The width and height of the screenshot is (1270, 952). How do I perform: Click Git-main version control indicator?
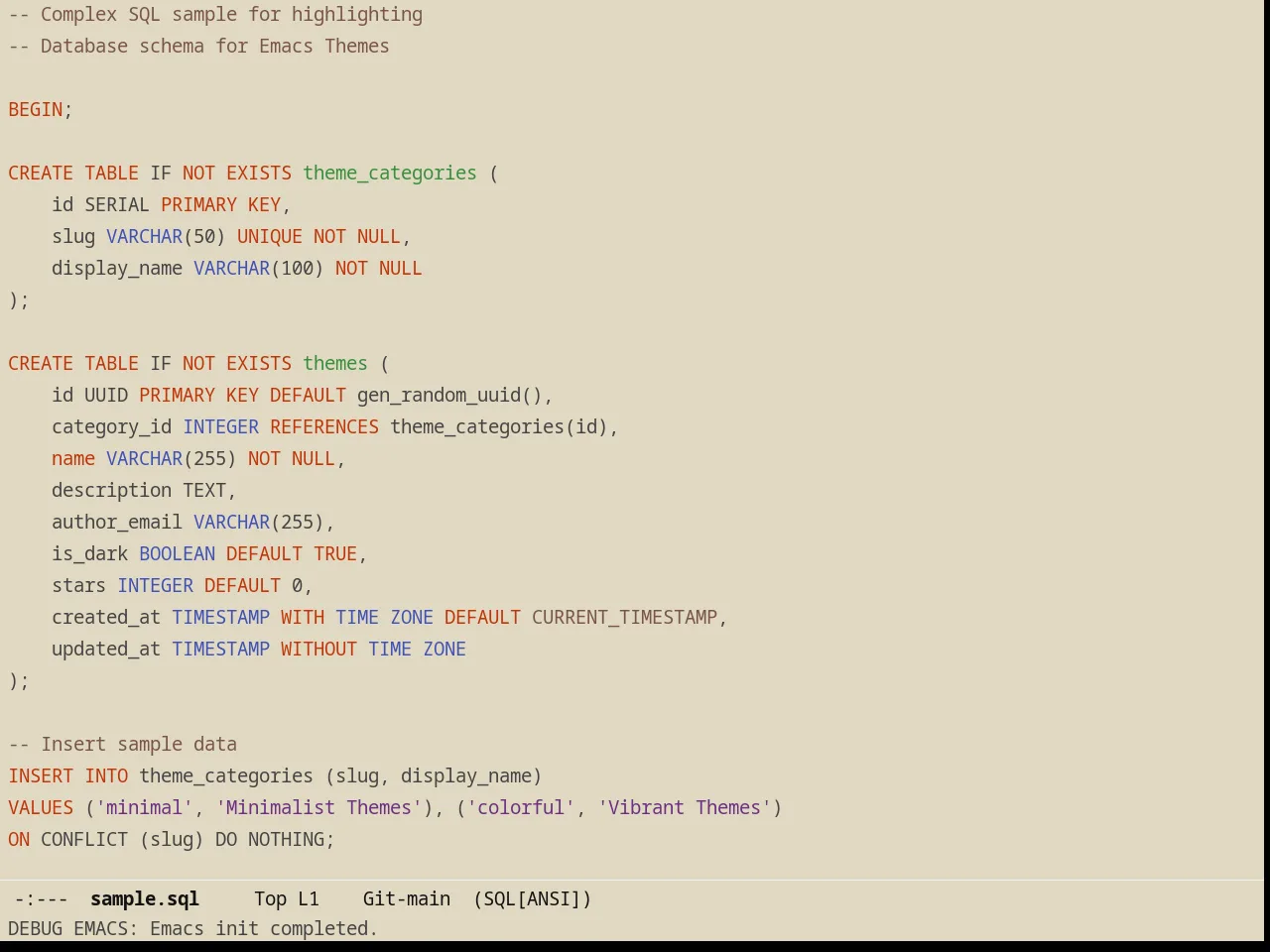[x=407, y=898]
